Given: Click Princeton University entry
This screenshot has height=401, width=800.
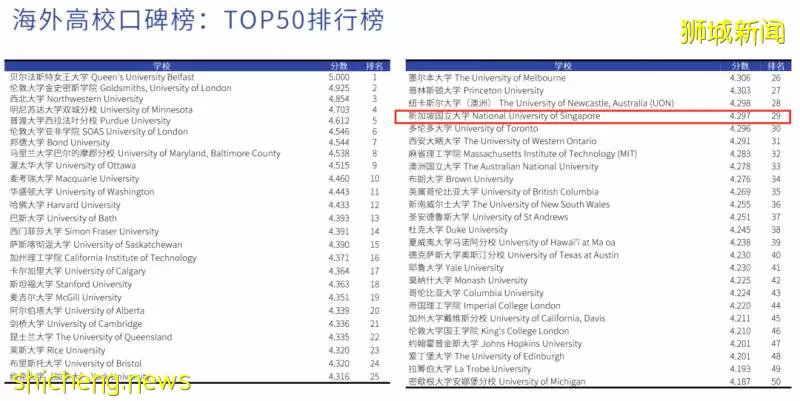Looking at the screenshot, I should (x=476, y=91).
